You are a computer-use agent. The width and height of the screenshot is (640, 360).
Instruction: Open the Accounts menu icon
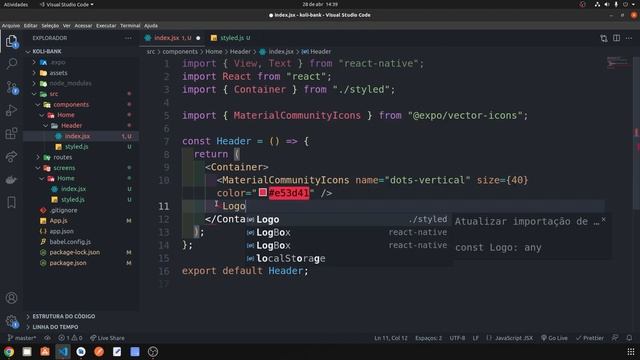coord(11,298)
